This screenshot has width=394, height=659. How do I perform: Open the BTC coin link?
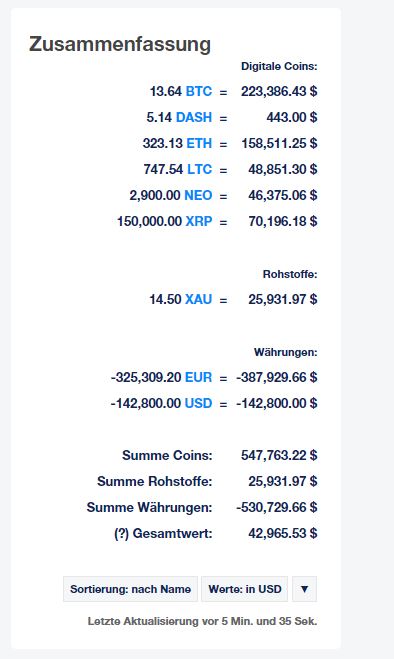click(199, 91)
